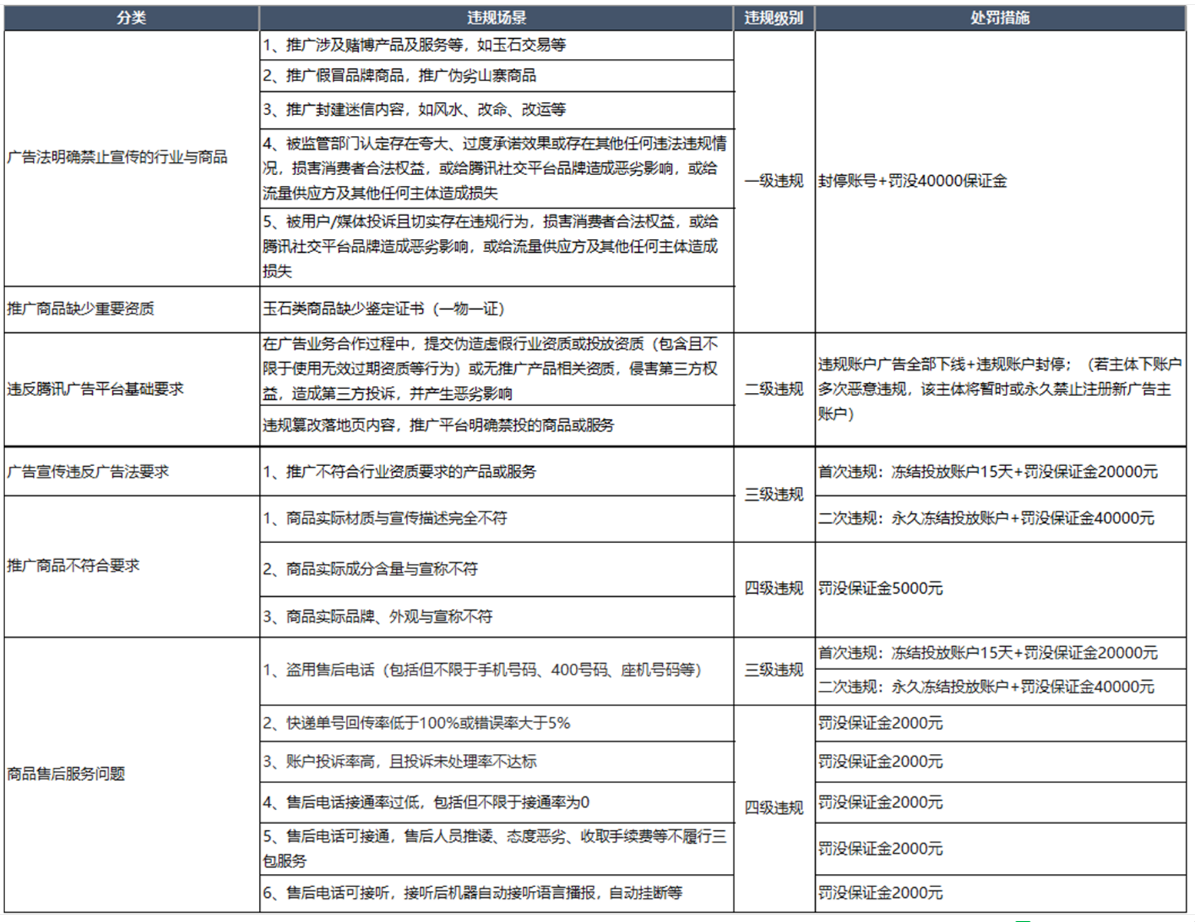Image resolution: width=1195 pixels, height=922 pixels.
Task: Select the 快递单号回传率低于100% scenario cell
Action: [x=496, y=723]
